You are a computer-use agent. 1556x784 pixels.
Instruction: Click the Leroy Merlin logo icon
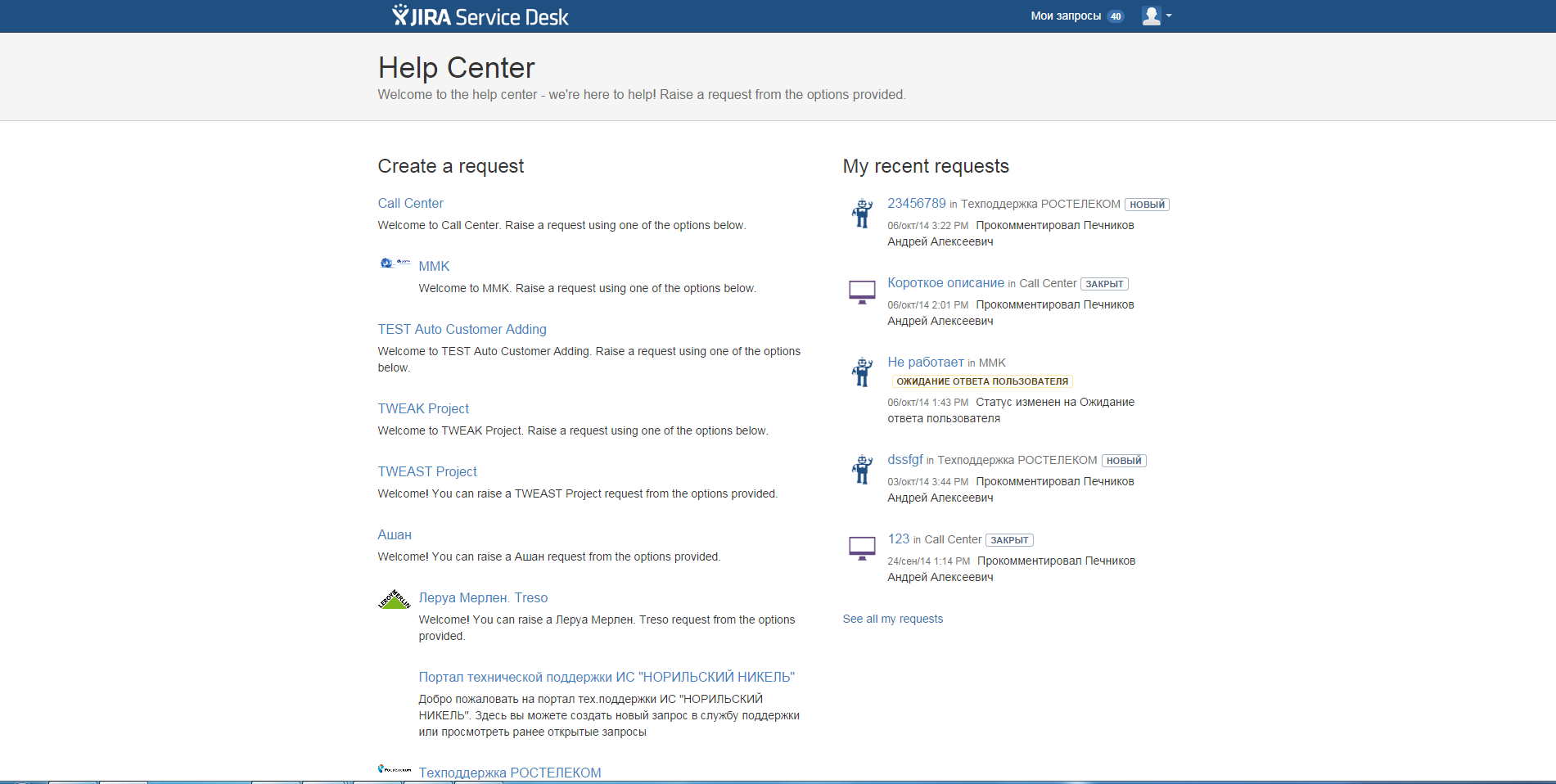[x=394, y=599]
